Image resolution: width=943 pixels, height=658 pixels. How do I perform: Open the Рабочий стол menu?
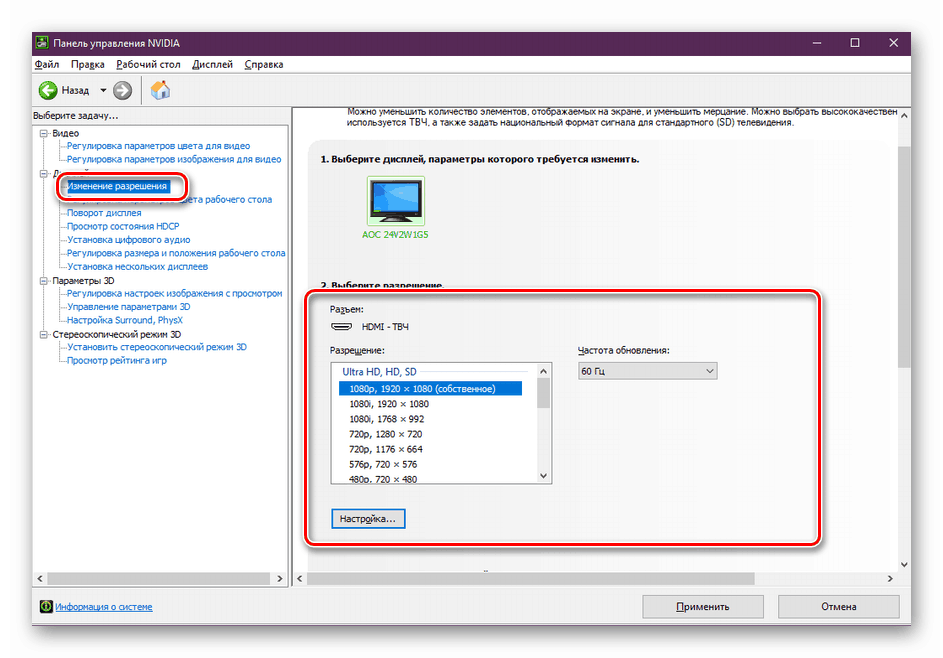tap(149, 64)
